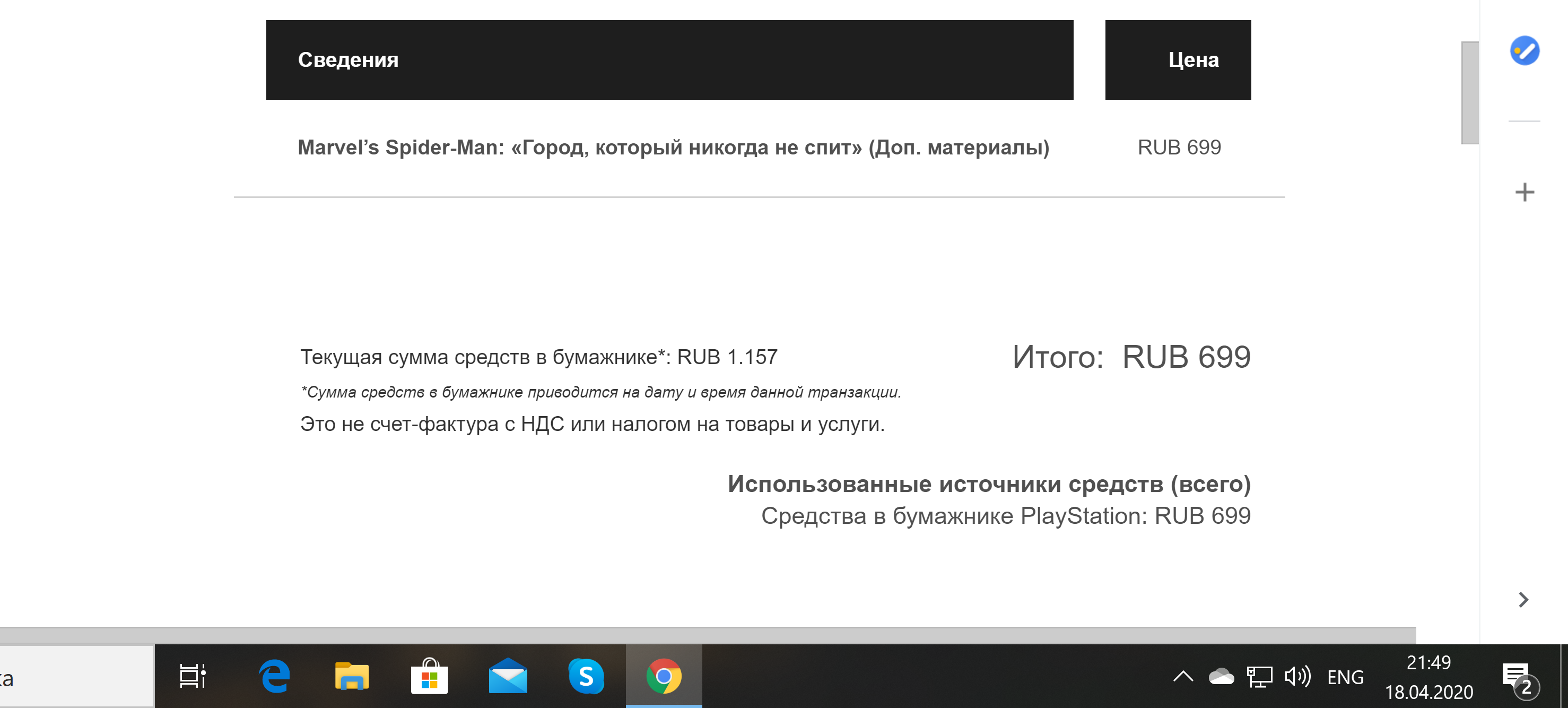
Task: Open the Microsoft Store app
Action: [x=430, y=676]
